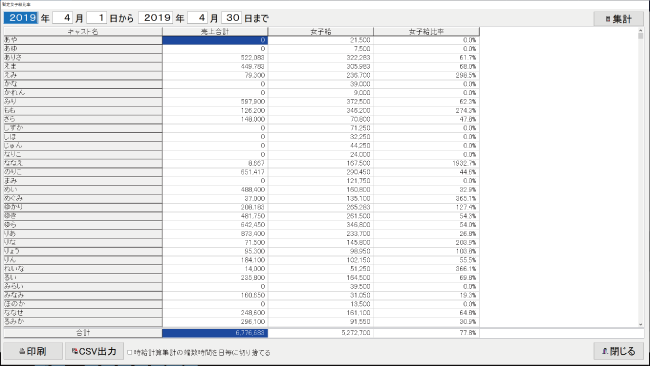Click the 女子給 cell 21,500
This screenshot has width=650, height=366.
pos(321,40)
